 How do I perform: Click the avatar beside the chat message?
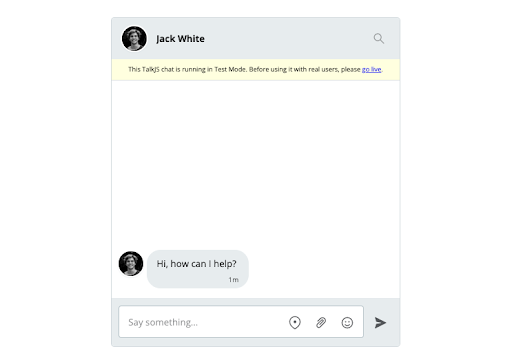coord(131,264)
